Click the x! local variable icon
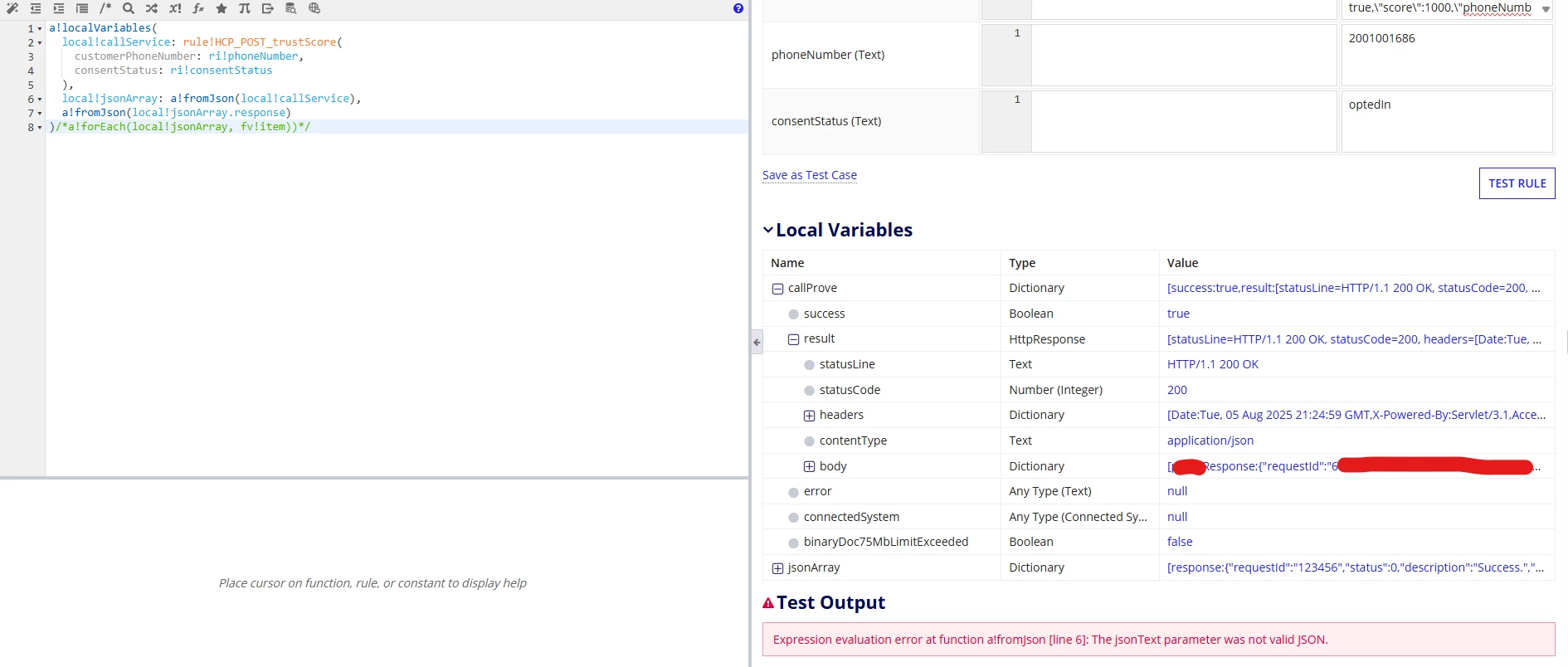The image size is (1568, 667). point(175,8)
